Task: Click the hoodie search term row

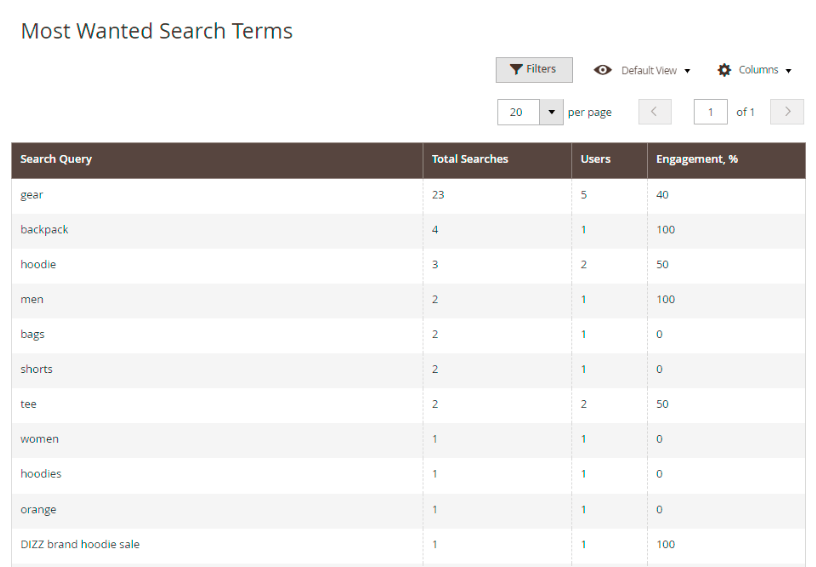Action: [38, 265]
